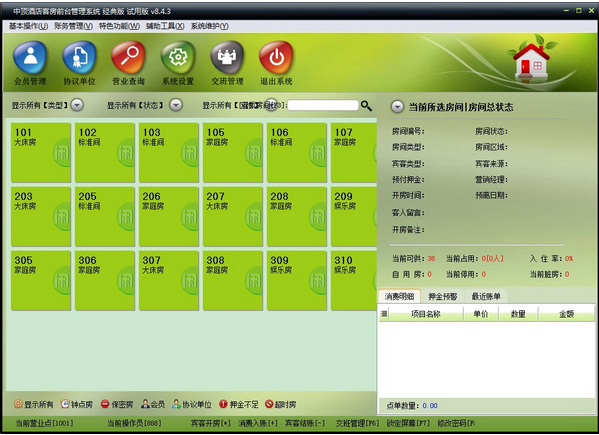Filter rooms by 保密房 status
The height and width of the screenshot is (435, 599).
[117, 404]
